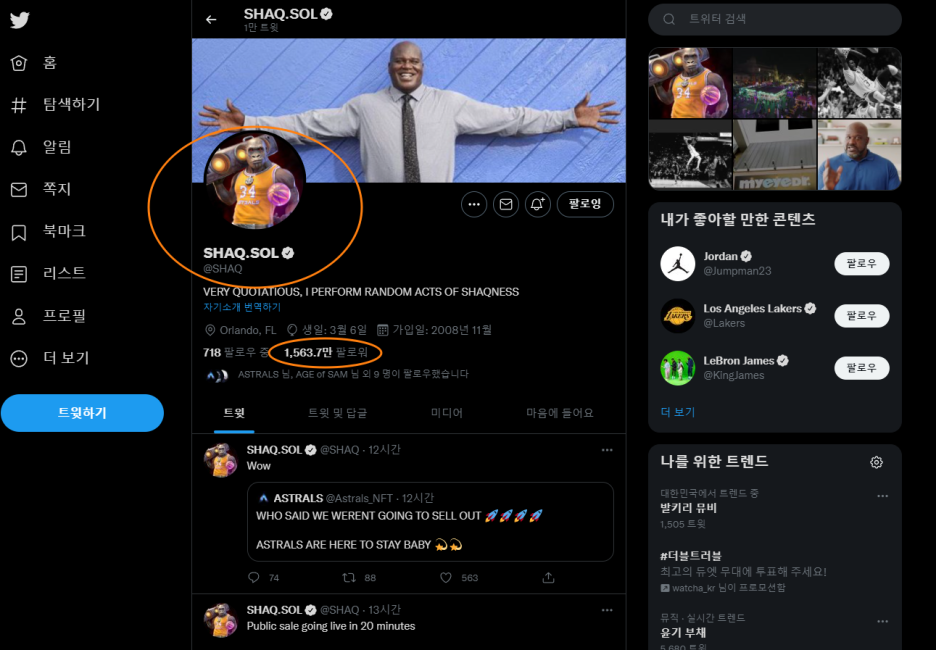
Task: Click the avatar on the Wow tweet
Action: point(221,460)
